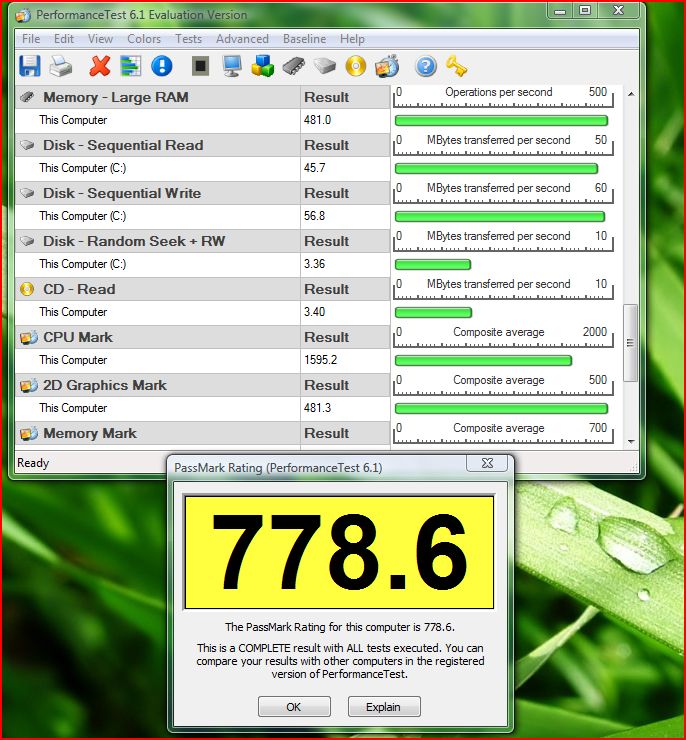Click OK in the PassMark Rating dialog
686x740 pixels.
tap(294, 707)
